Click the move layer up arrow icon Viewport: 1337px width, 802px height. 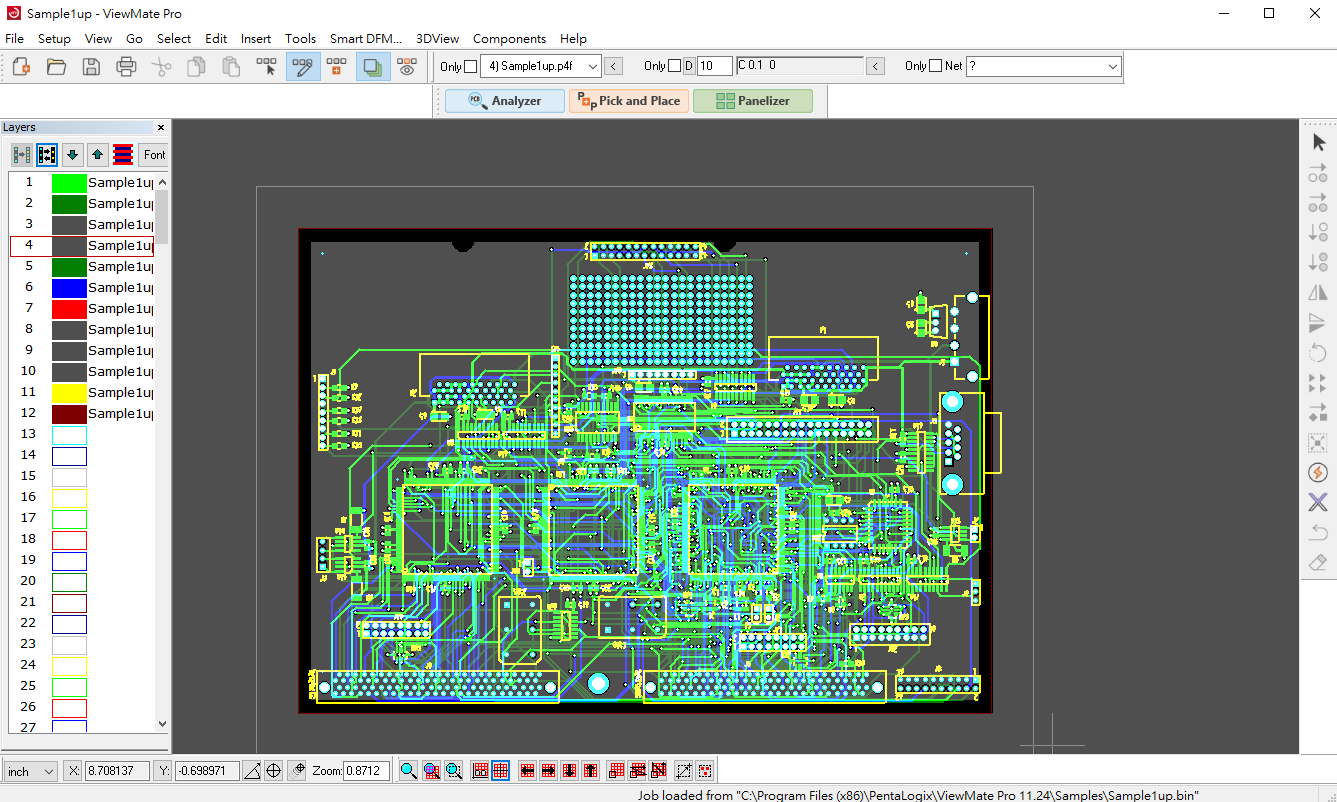(x=97, y=155)
